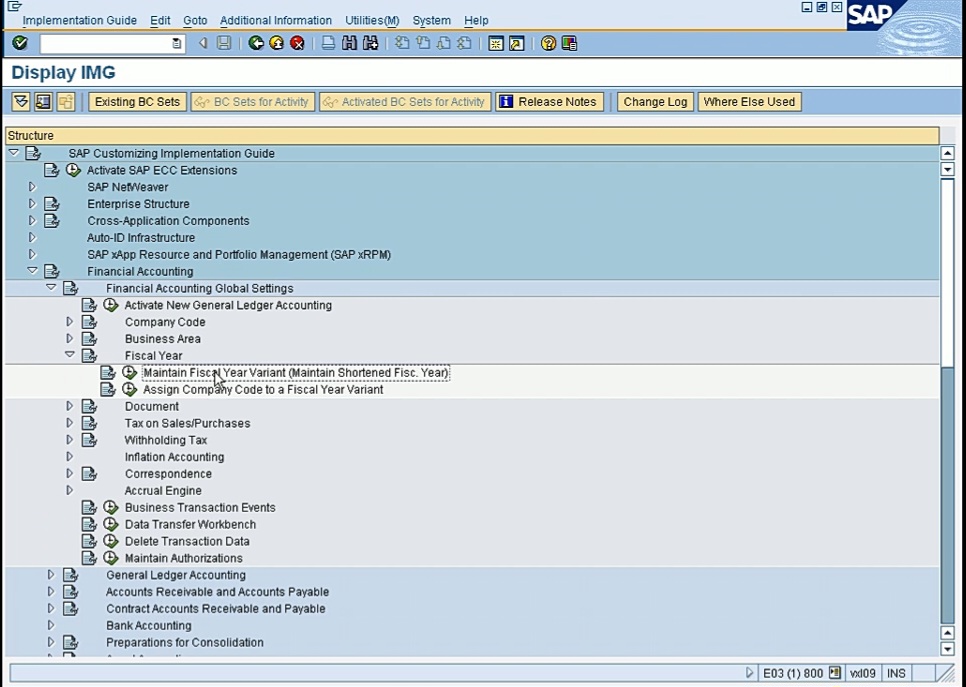Expand the SAP NetWeaver node

32,187
